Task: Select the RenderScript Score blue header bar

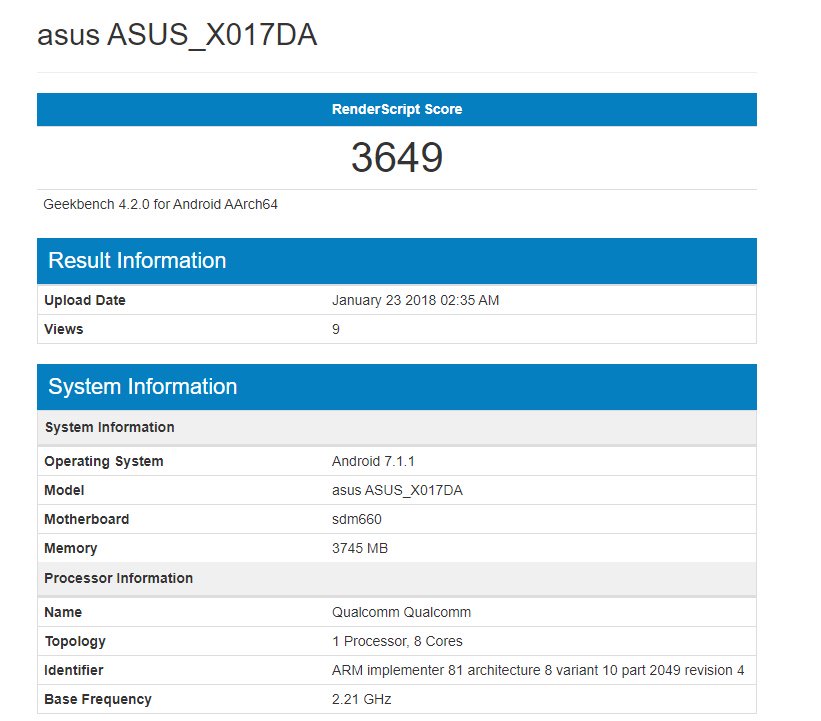Action: click(396, 109)
